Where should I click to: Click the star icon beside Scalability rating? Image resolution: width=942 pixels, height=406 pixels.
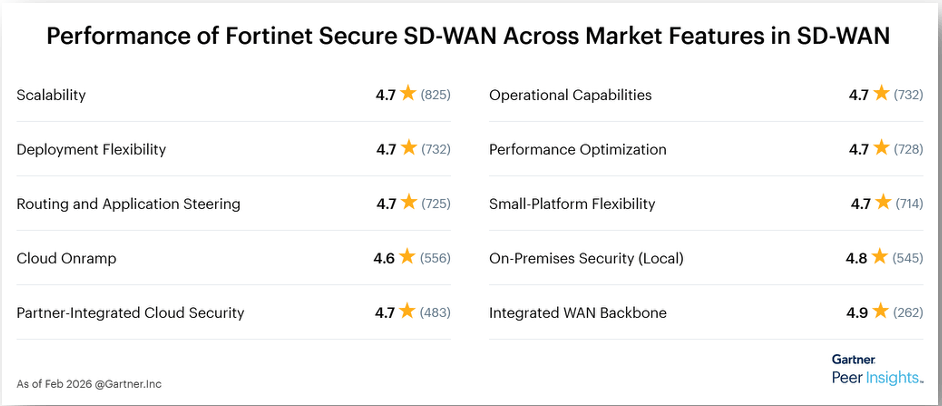[x=408, y=94]
